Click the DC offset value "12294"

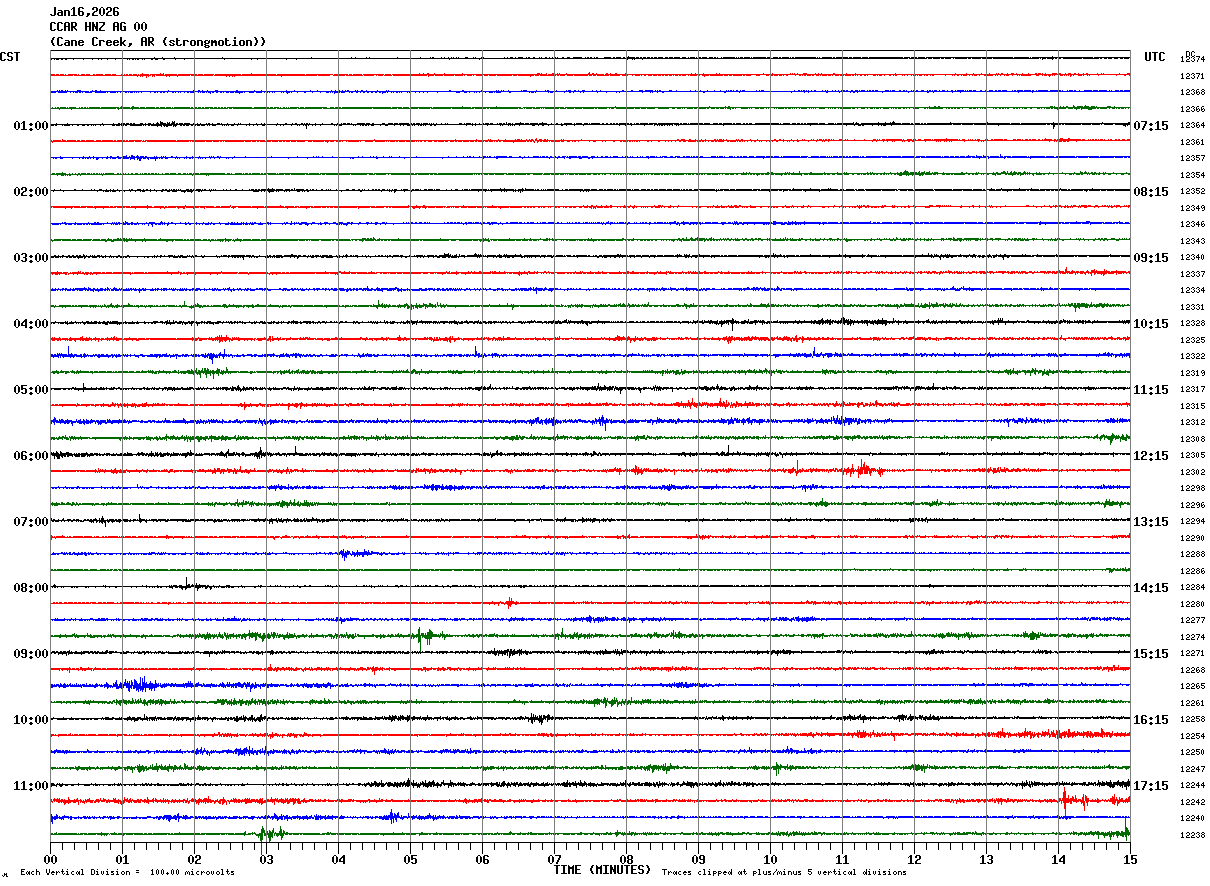coord(1192,522)
